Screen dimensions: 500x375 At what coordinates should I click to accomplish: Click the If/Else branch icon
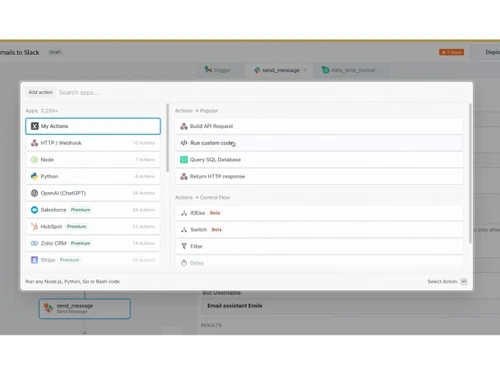tap(184, 213)
